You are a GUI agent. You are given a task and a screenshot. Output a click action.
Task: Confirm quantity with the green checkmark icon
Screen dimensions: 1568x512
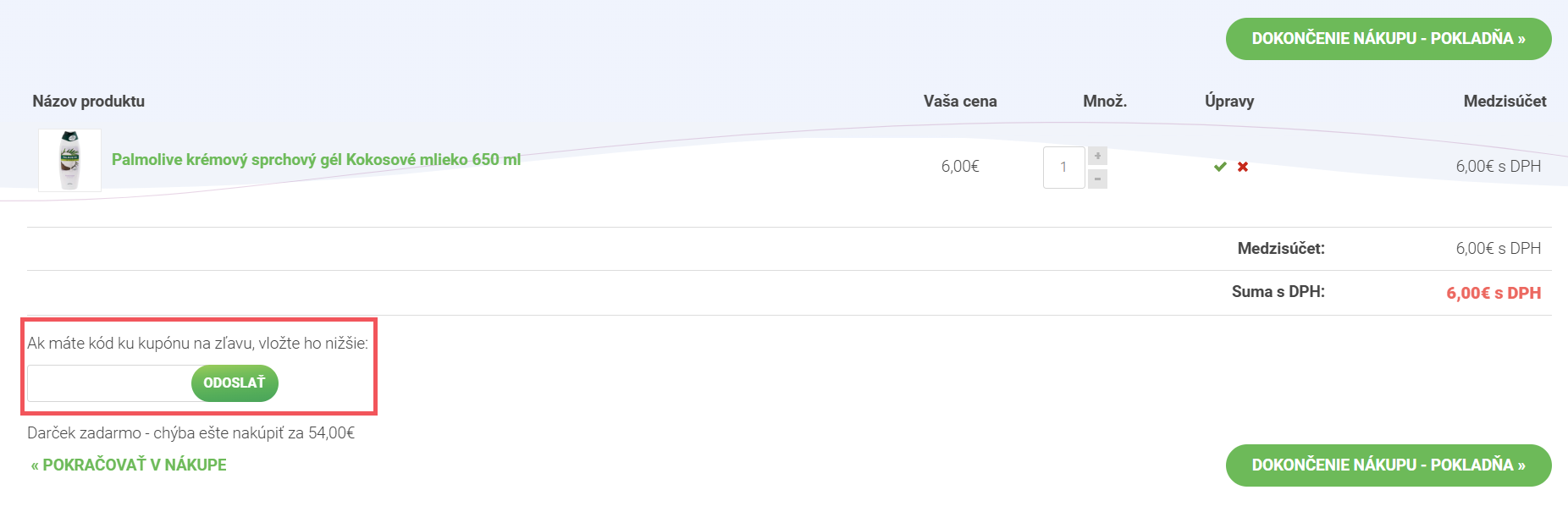[1220, 167]
